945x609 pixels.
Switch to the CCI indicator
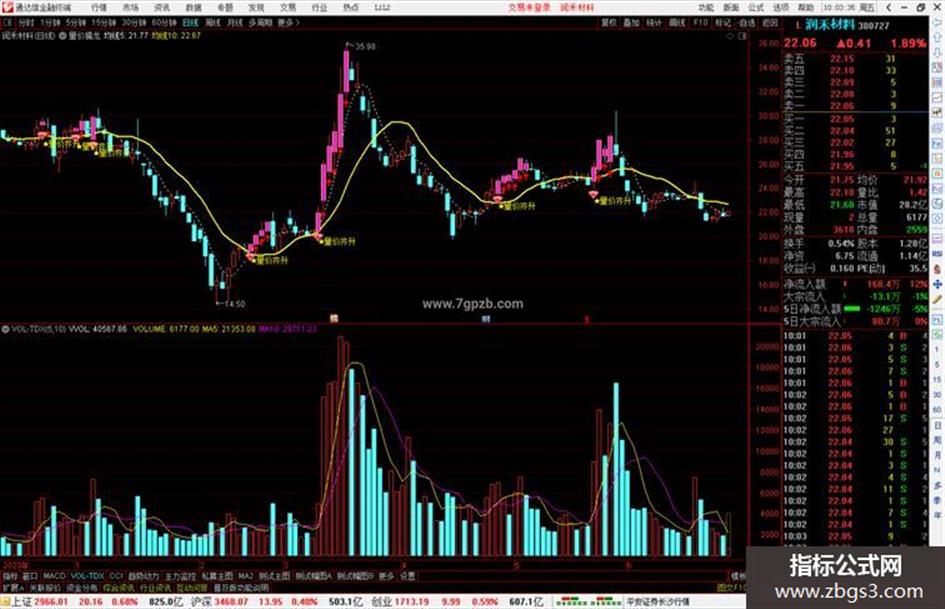pyautogui.click(x=116, y=576)
